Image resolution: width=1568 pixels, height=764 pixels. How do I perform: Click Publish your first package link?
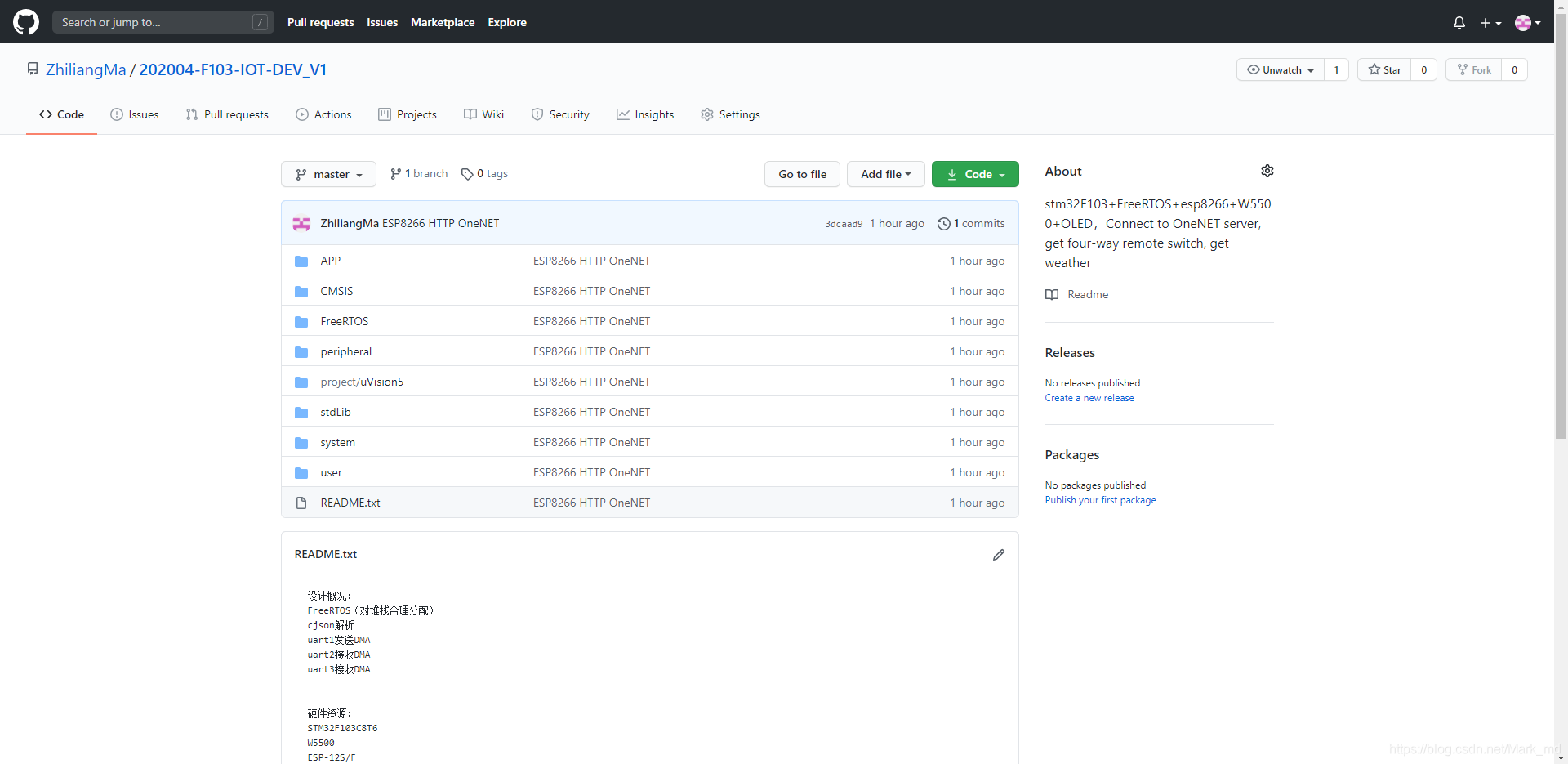pyautogui.click(x=1100, y=500)
